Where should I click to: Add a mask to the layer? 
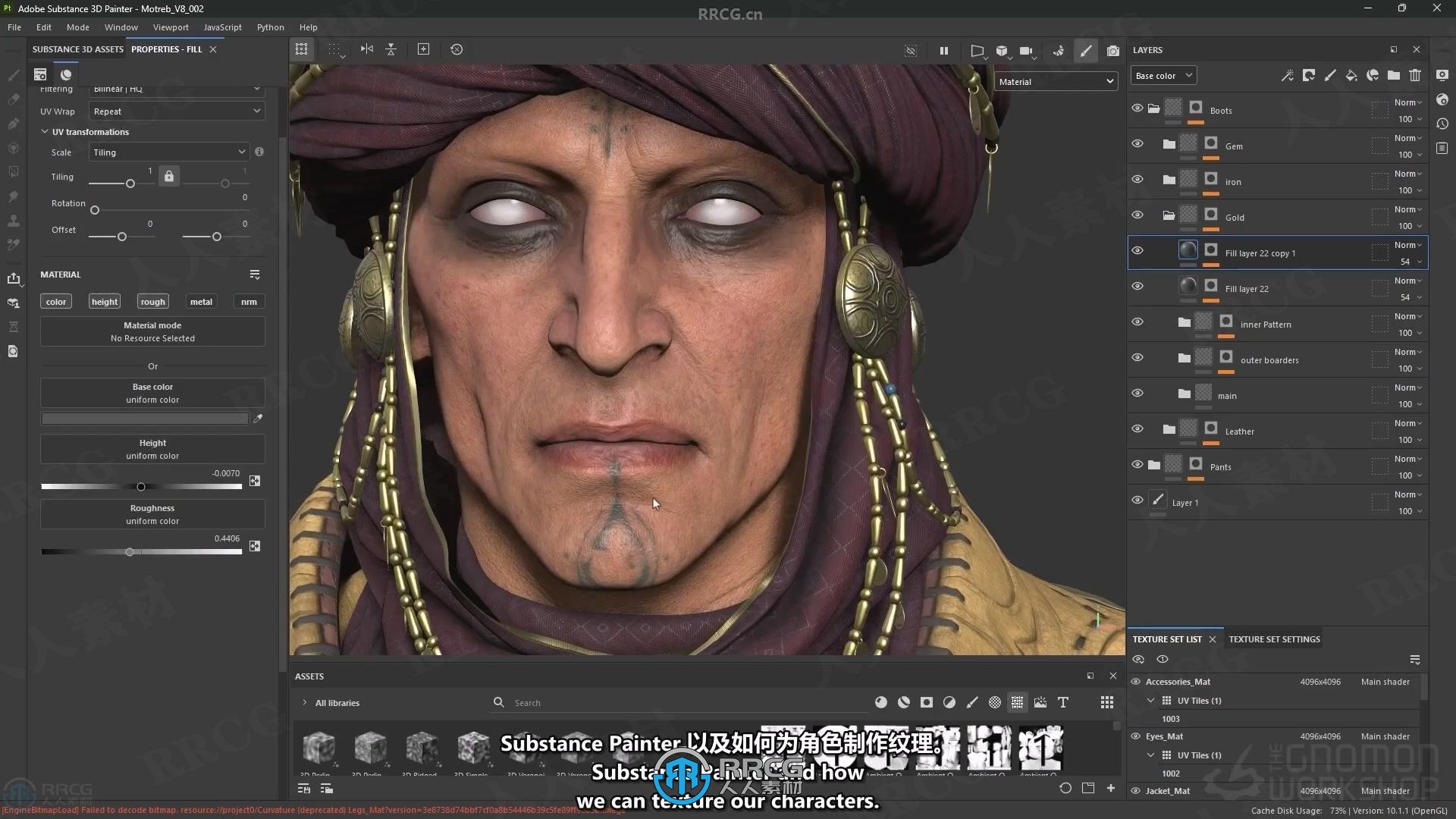[x=1309, y=75]
